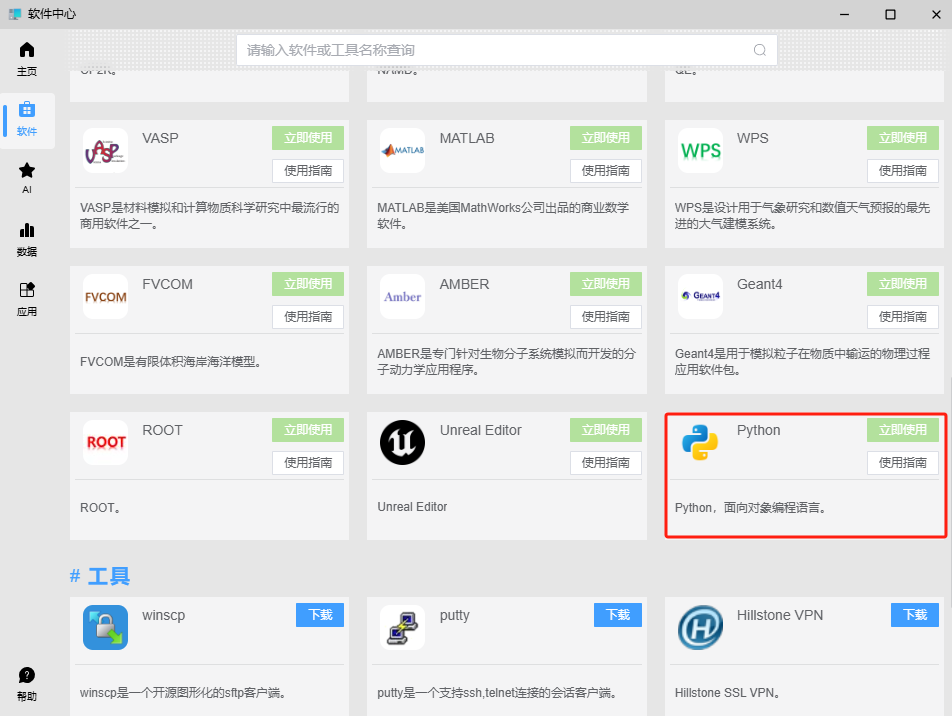Launch Geant4 with 立即使用

[903, 284]
